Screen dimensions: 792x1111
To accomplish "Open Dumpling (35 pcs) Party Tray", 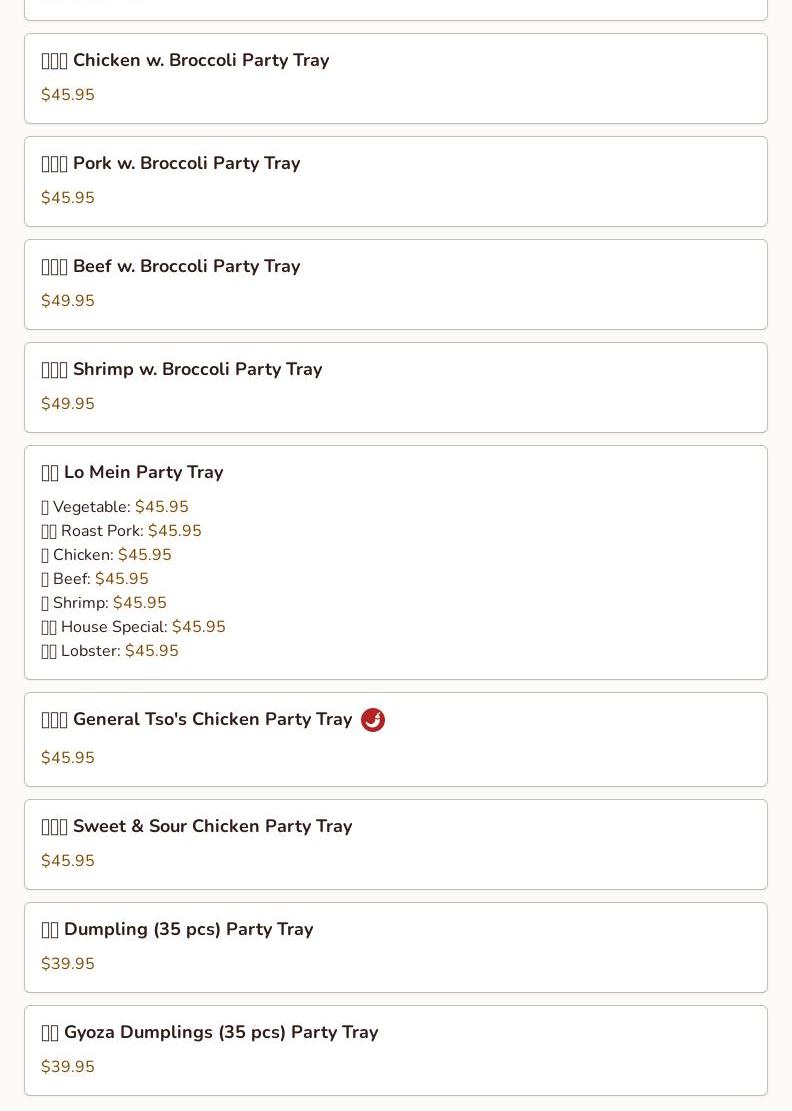I will coord(188,930).
